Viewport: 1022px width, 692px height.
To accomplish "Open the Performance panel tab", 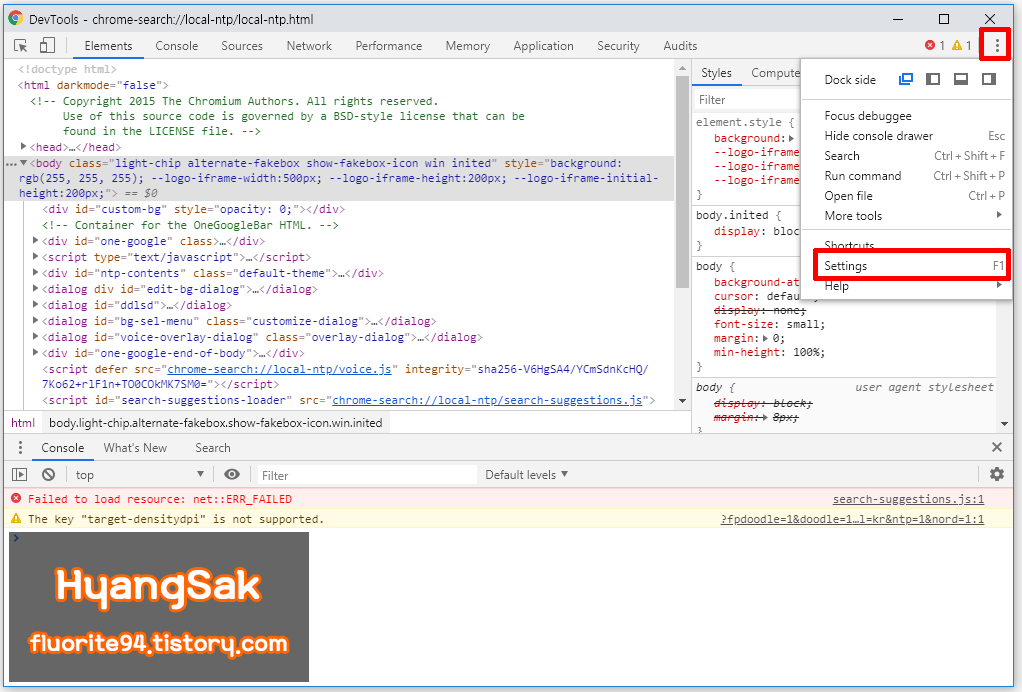I will point(388,46).
